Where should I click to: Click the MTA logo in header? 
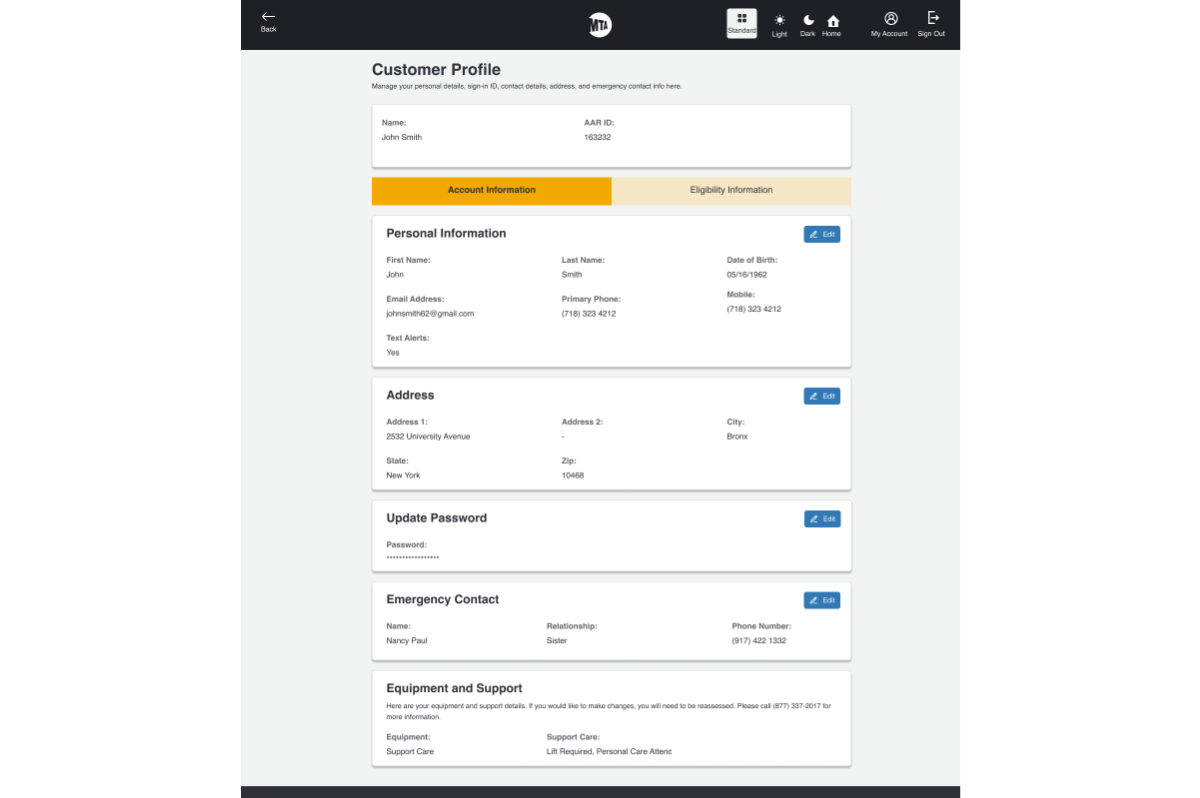[x=600, y=25]
